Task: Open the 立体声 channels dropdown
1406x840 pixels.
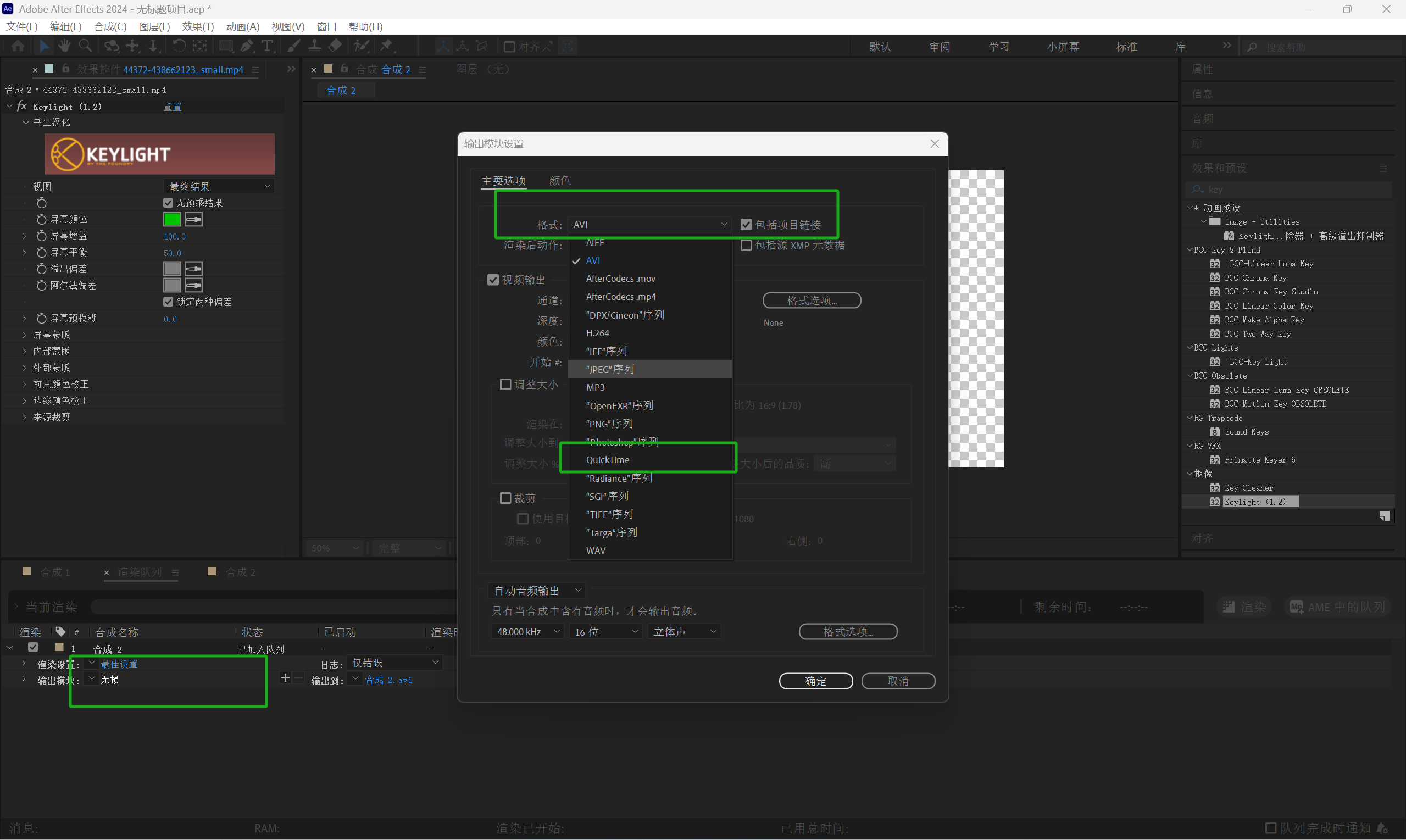Action: [685, 632]
